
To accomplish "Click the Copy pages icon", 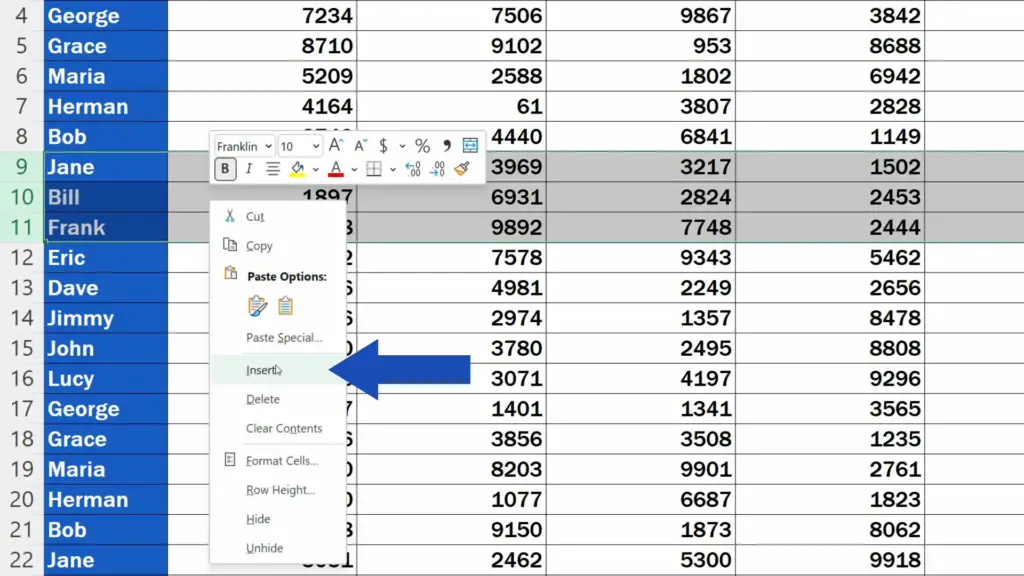I will tap(230, 245).
